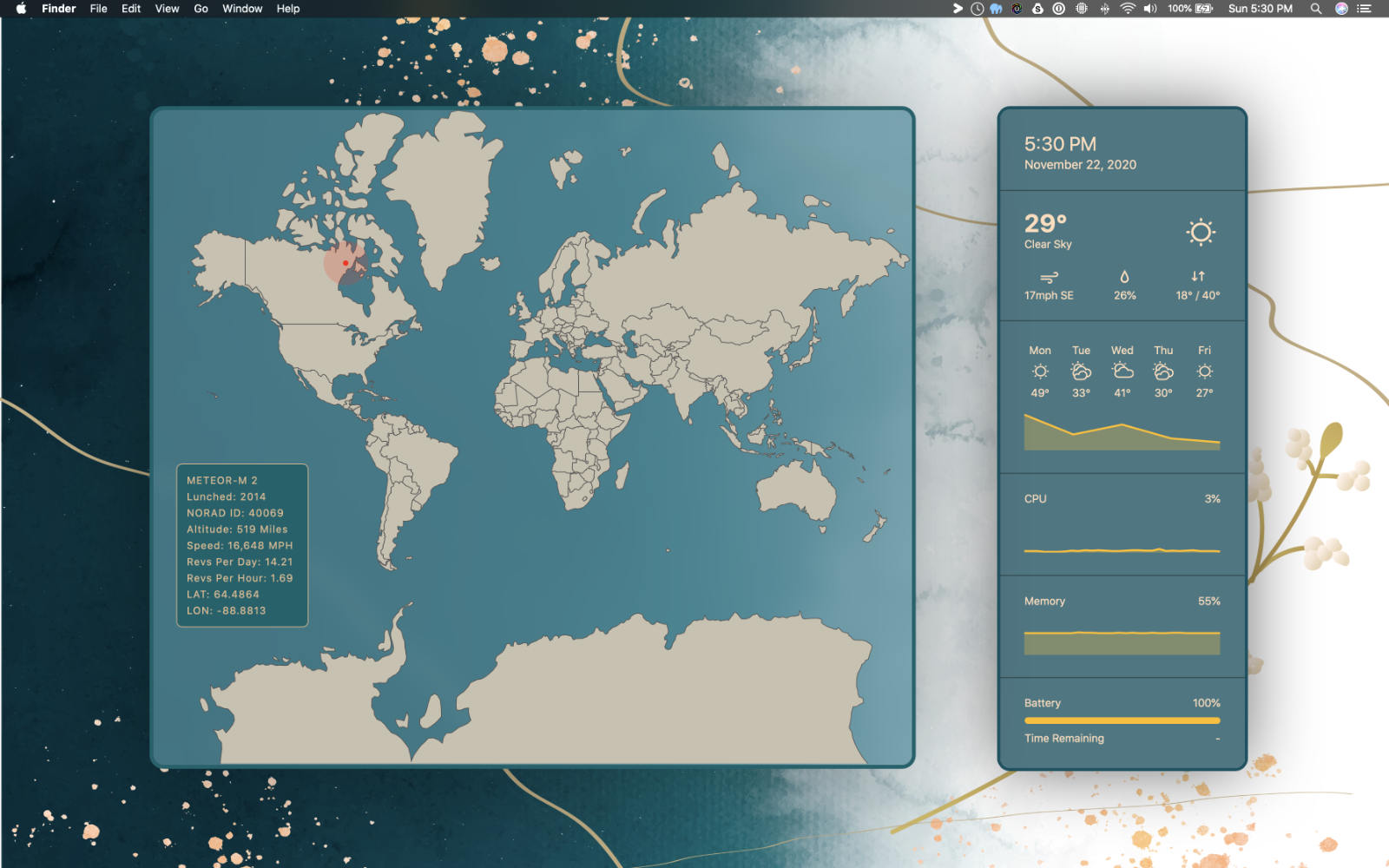Screen dimensions: 1389x868
Task: Open Spotlight search
Action: point(1316,9)
